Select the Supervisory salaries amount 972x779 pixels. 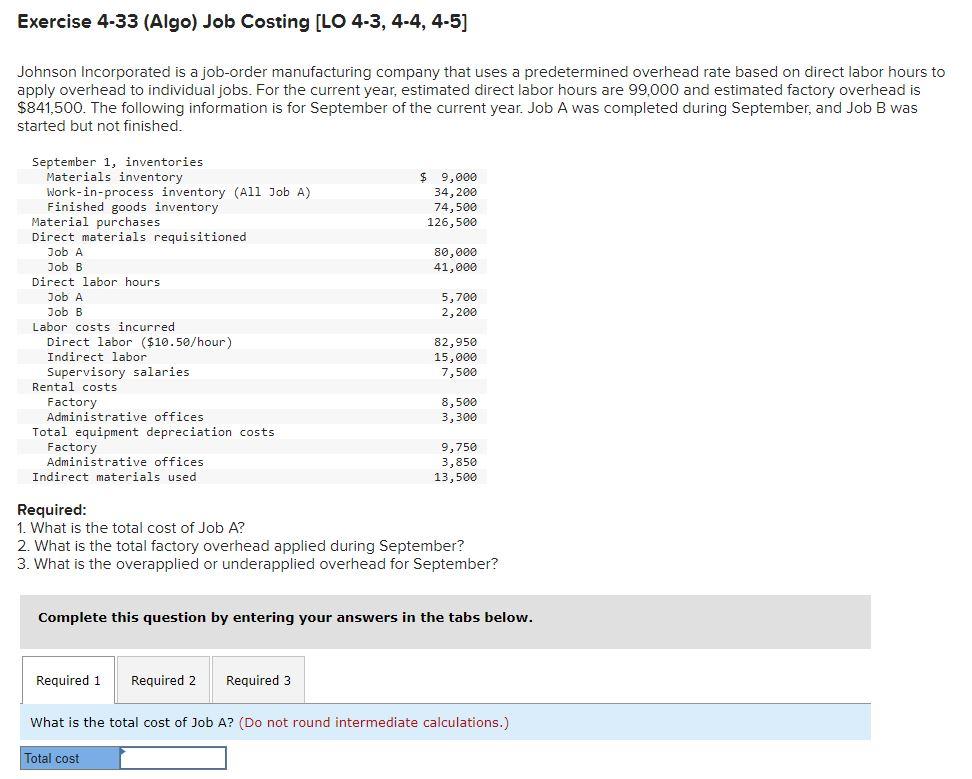click(x=462, y=371)
